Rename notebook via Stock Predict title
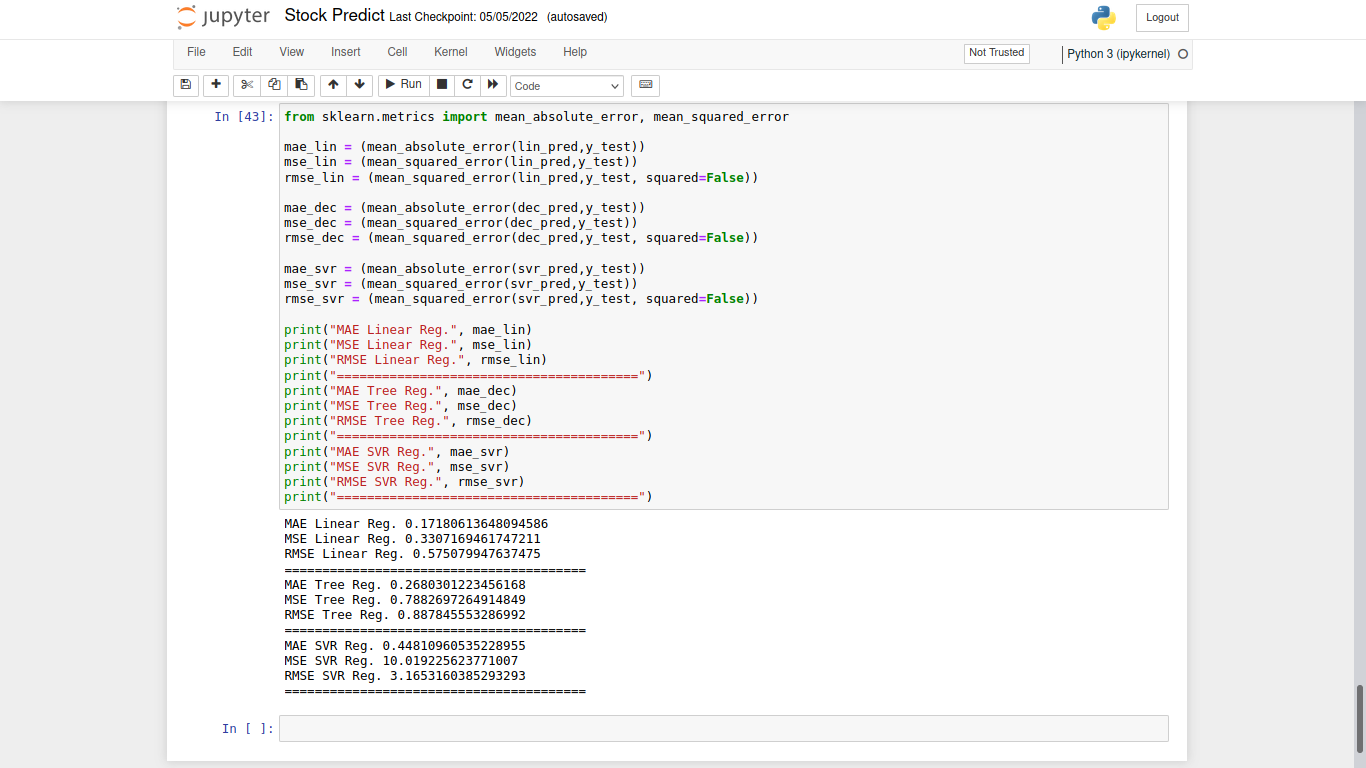This screenshot has height=768, width=1366. (x=335, y=16)
